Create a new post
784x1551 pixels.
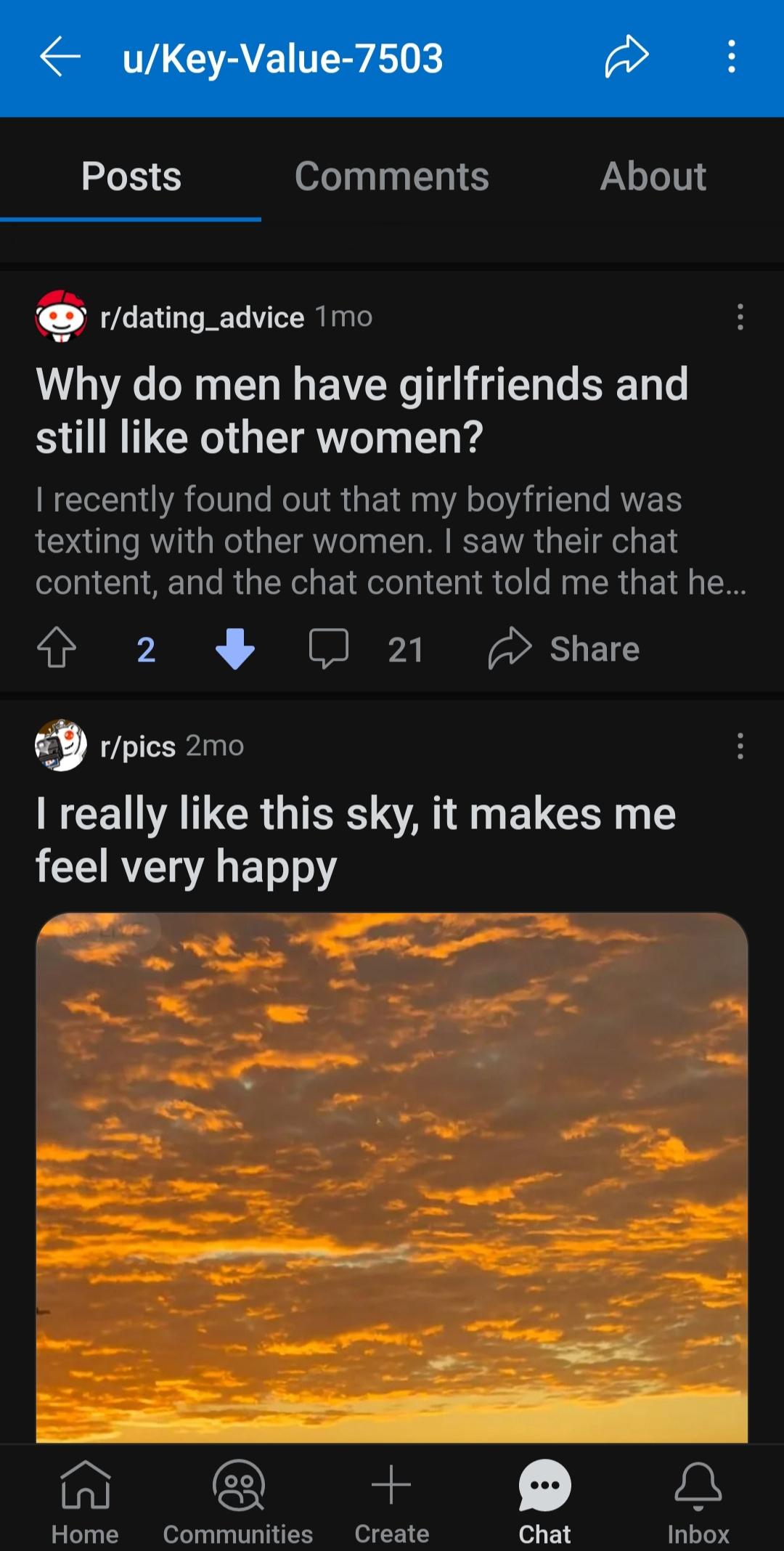tap(391, 1502)
